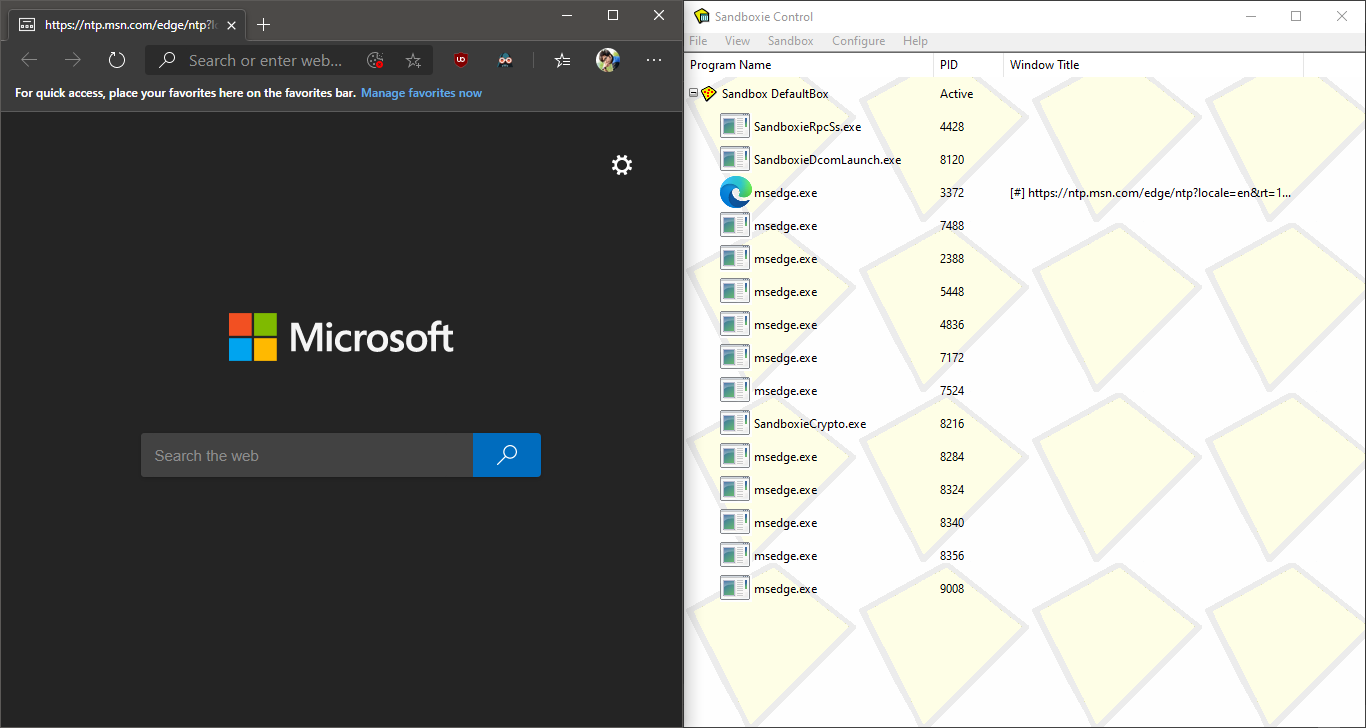Click the Microsoft logo on the page
Image resolution: width=1366 pixels, height=728 pixels.
[341, 337]
